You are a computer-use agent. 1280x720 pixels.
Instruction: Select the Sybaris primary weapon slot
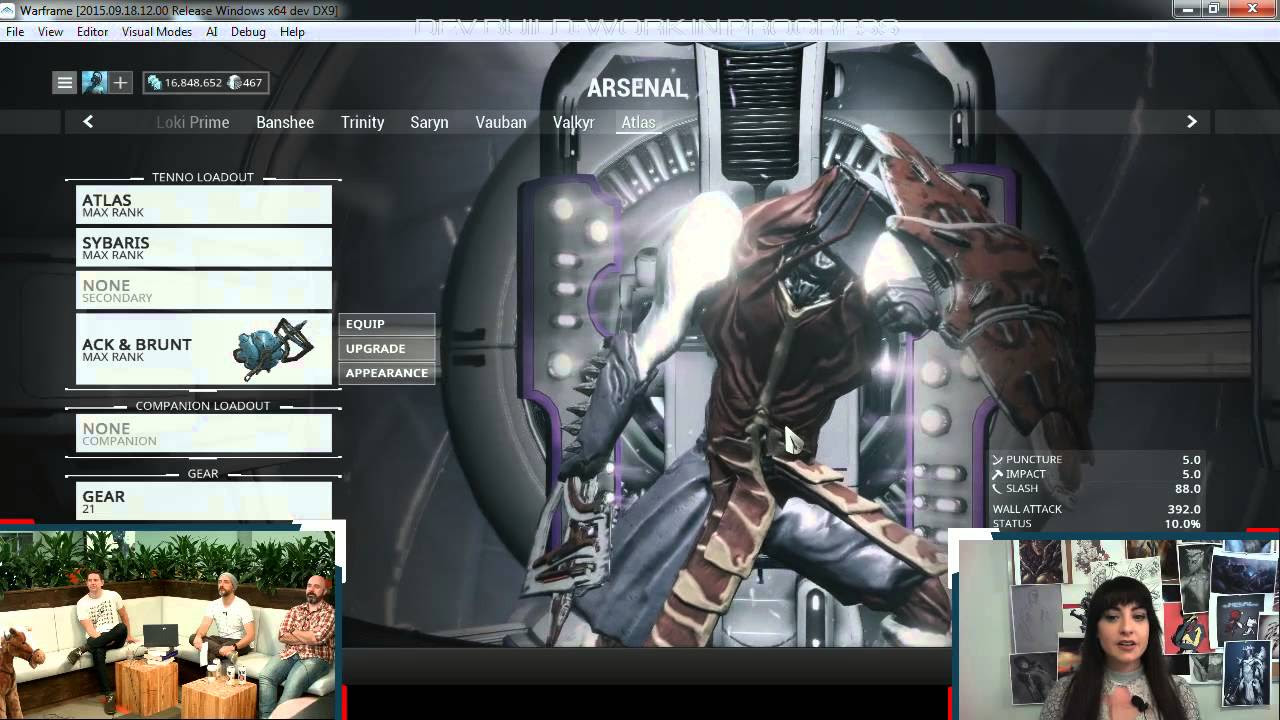click(204, 247)
